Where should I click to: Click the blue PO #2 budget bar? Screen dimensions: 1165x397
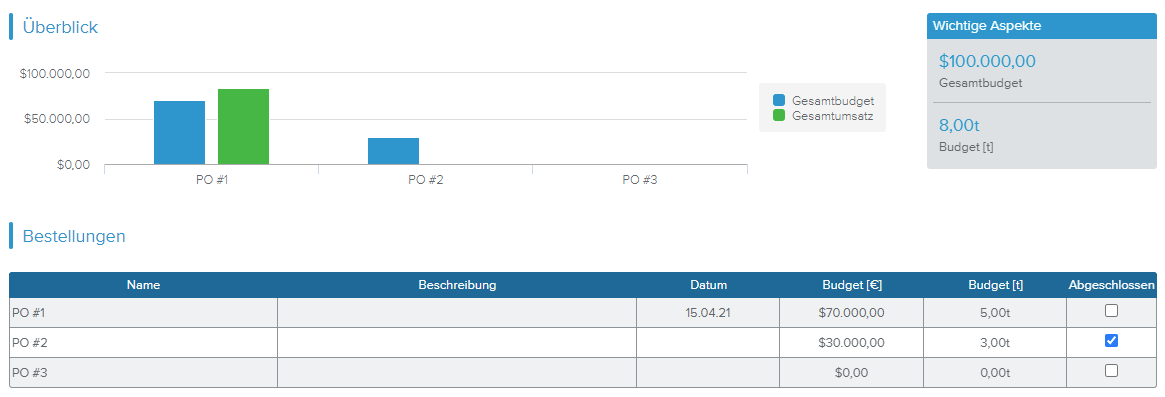(x=393, y=151)
